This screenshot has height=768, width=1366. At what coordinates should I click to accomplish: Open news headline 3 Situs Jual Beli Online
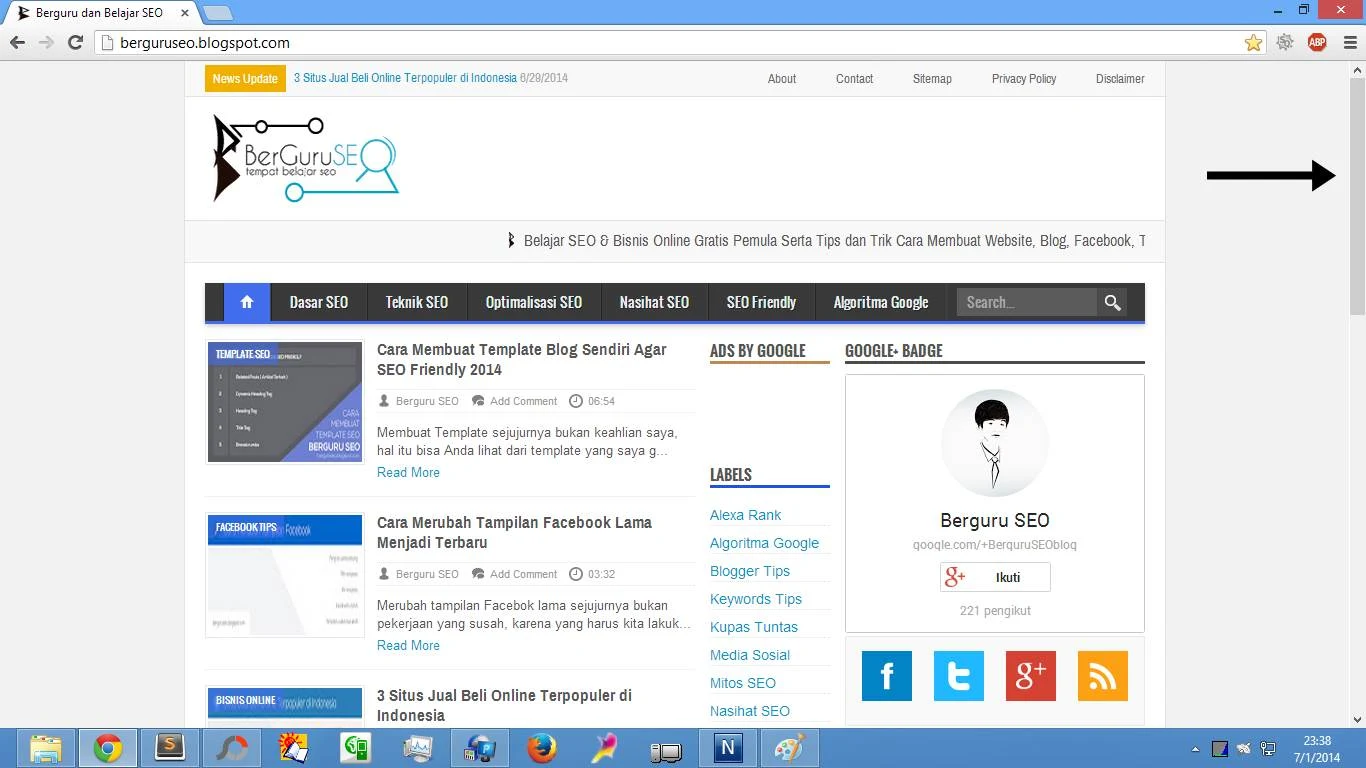(x=405, y=78)
